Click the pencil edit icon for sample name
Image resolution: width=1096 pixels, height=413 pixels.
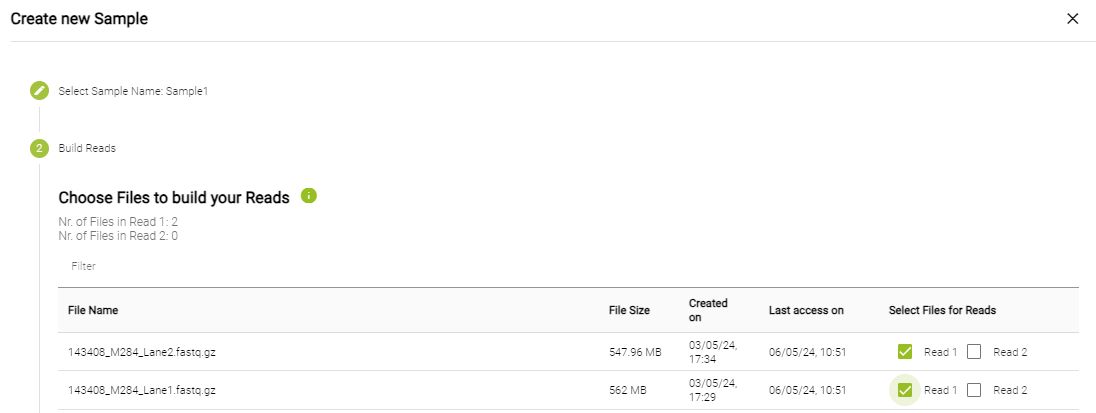pos(39,91)
